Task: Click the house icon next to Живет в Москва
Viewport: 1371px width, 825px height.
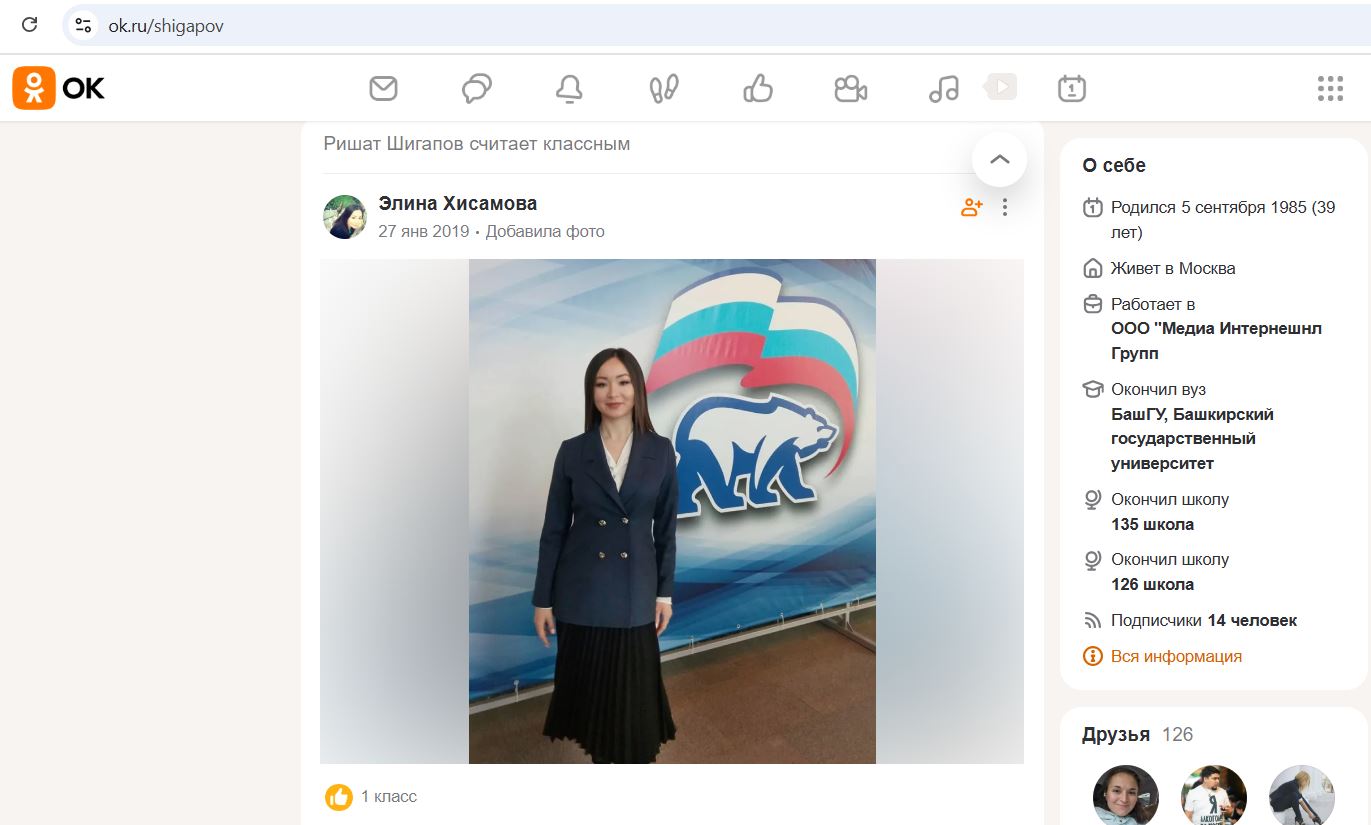Action: pyautogui.click(x=1093, y=268)
